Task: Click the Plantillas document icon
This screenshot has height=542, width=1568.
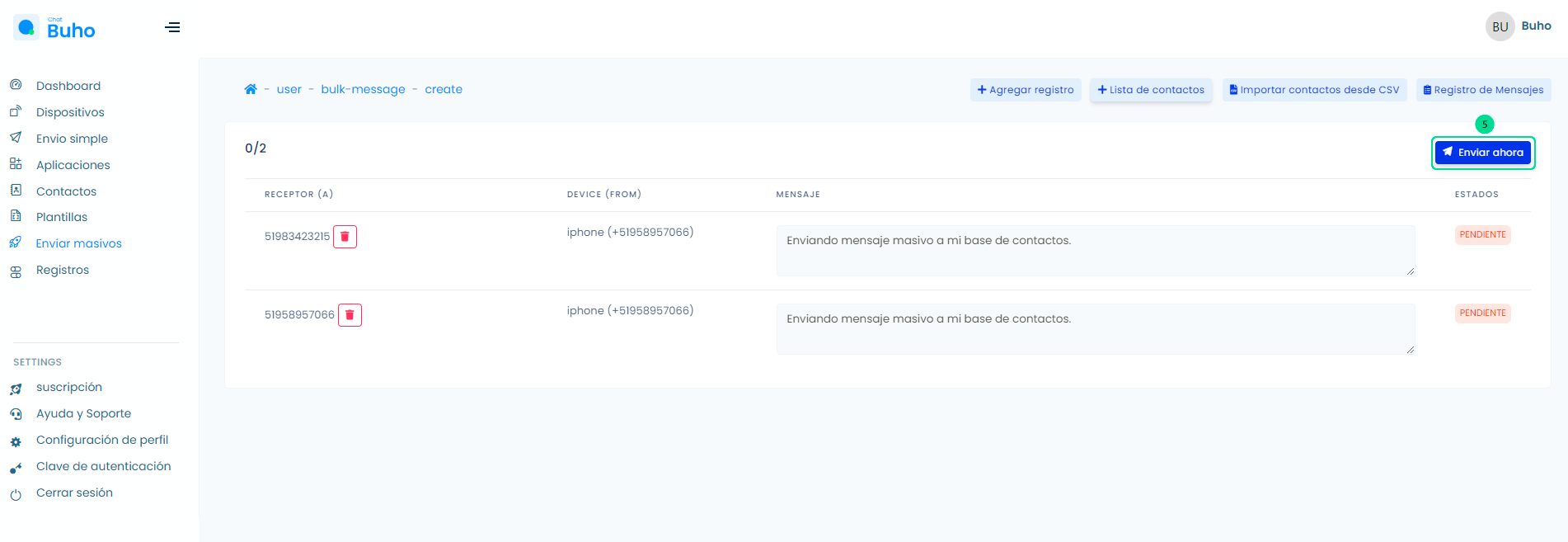Action: click(x=16, y=216)
